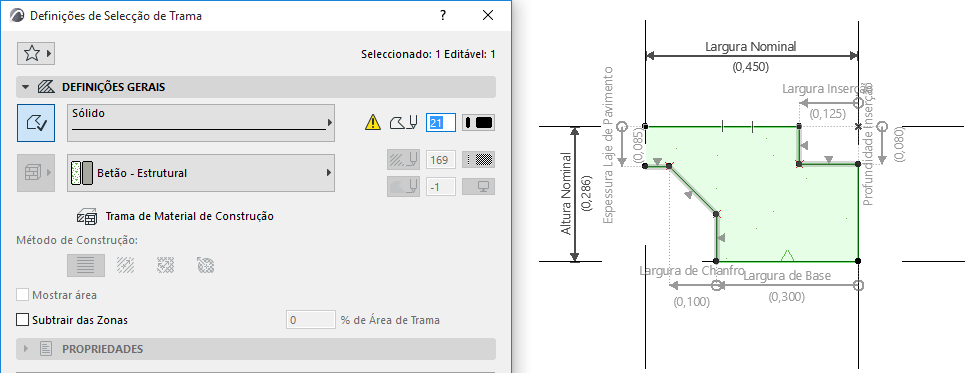Click the help question mark button
The width and height of the screenshot is (978, 373).
443,16
